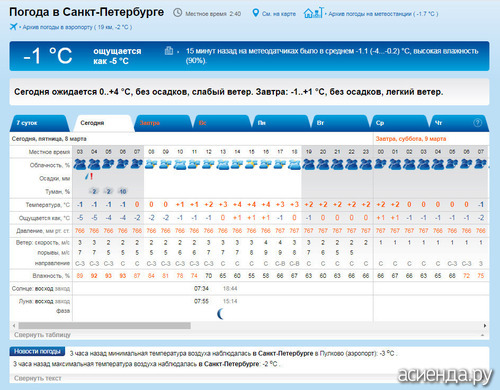500x390 pixels.
Task: Click the weather sensor icon in blue banner
Action: pyautogui.click(x=169, y=51)
